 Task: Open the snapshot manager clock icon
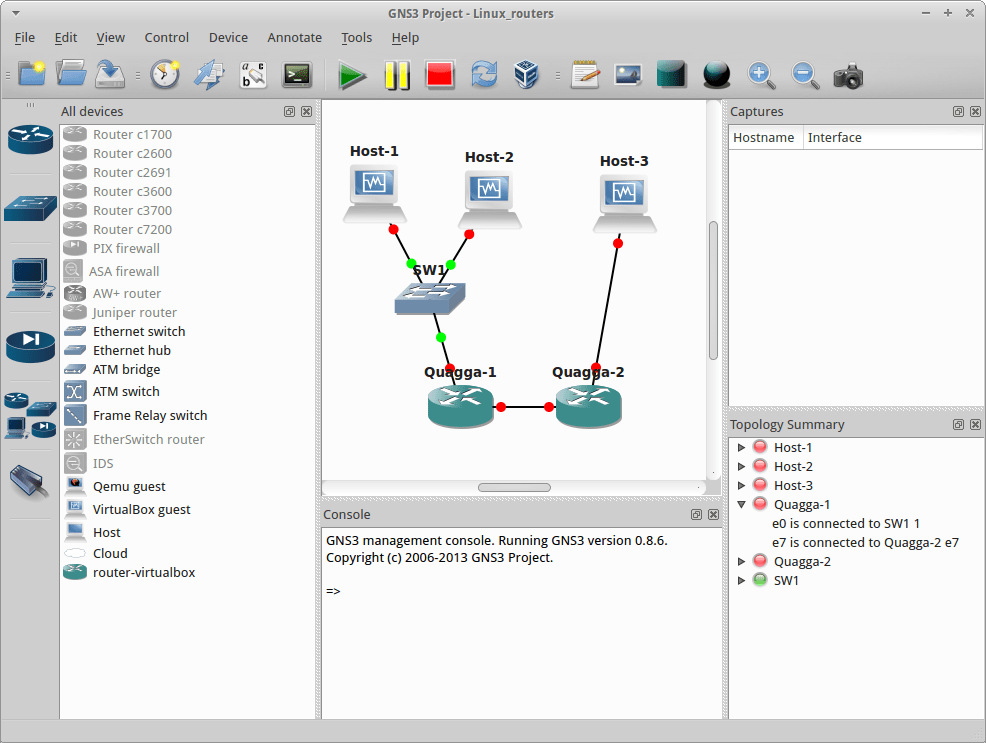click(165, 74)
